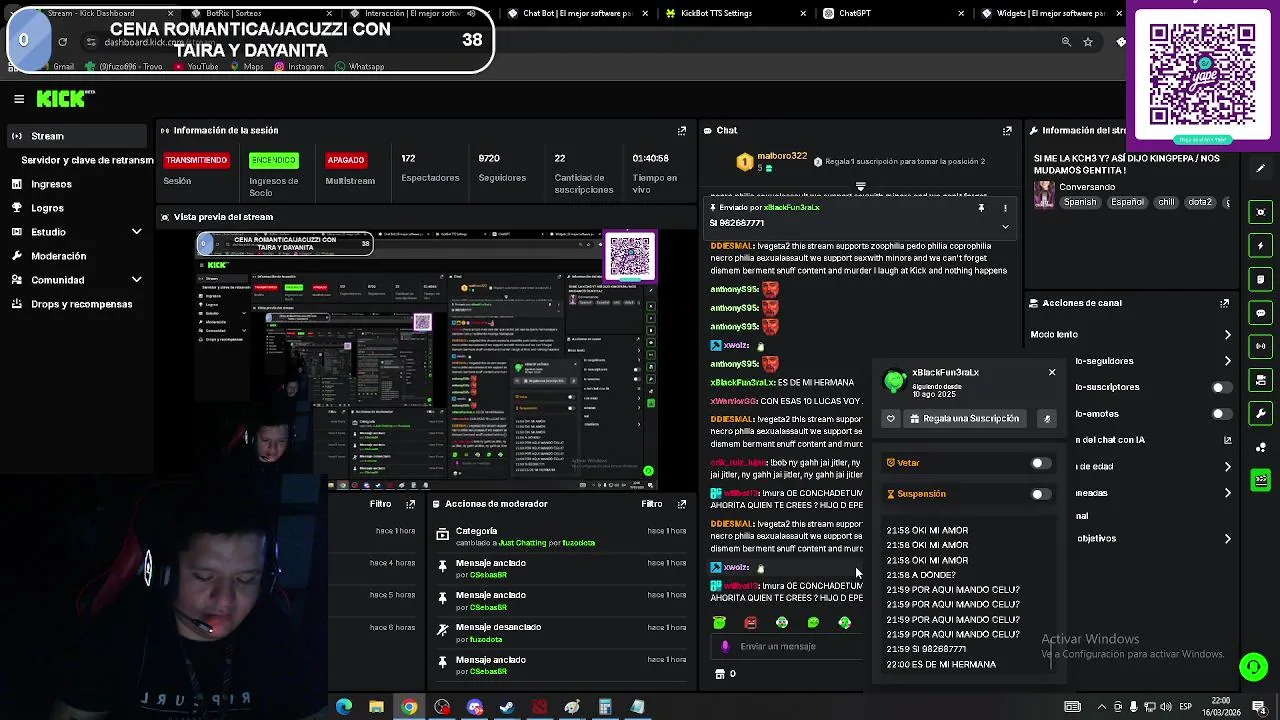Click the mute icon in xBlackFun3raLx card
This screenshot has height=720, width=1280.
tap(1047, 419)
